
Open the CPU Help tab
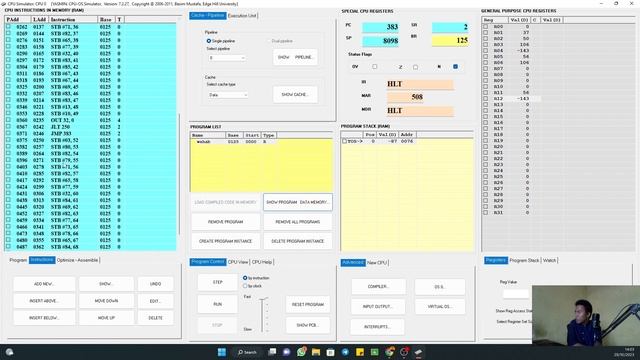[x=262, y=262]
